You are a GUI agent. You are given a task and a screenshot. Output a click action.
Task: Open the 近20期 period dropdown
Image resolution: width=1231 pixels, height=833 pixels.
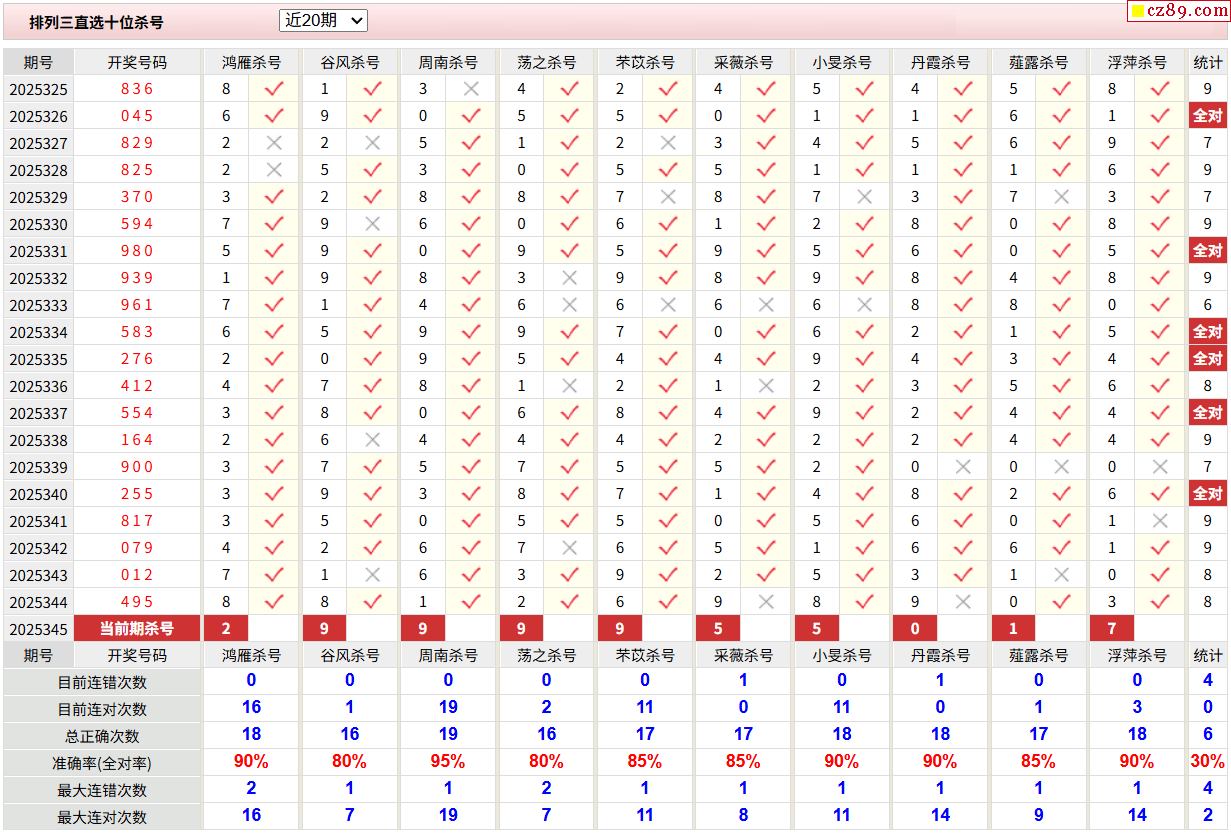tap(323, 20)
